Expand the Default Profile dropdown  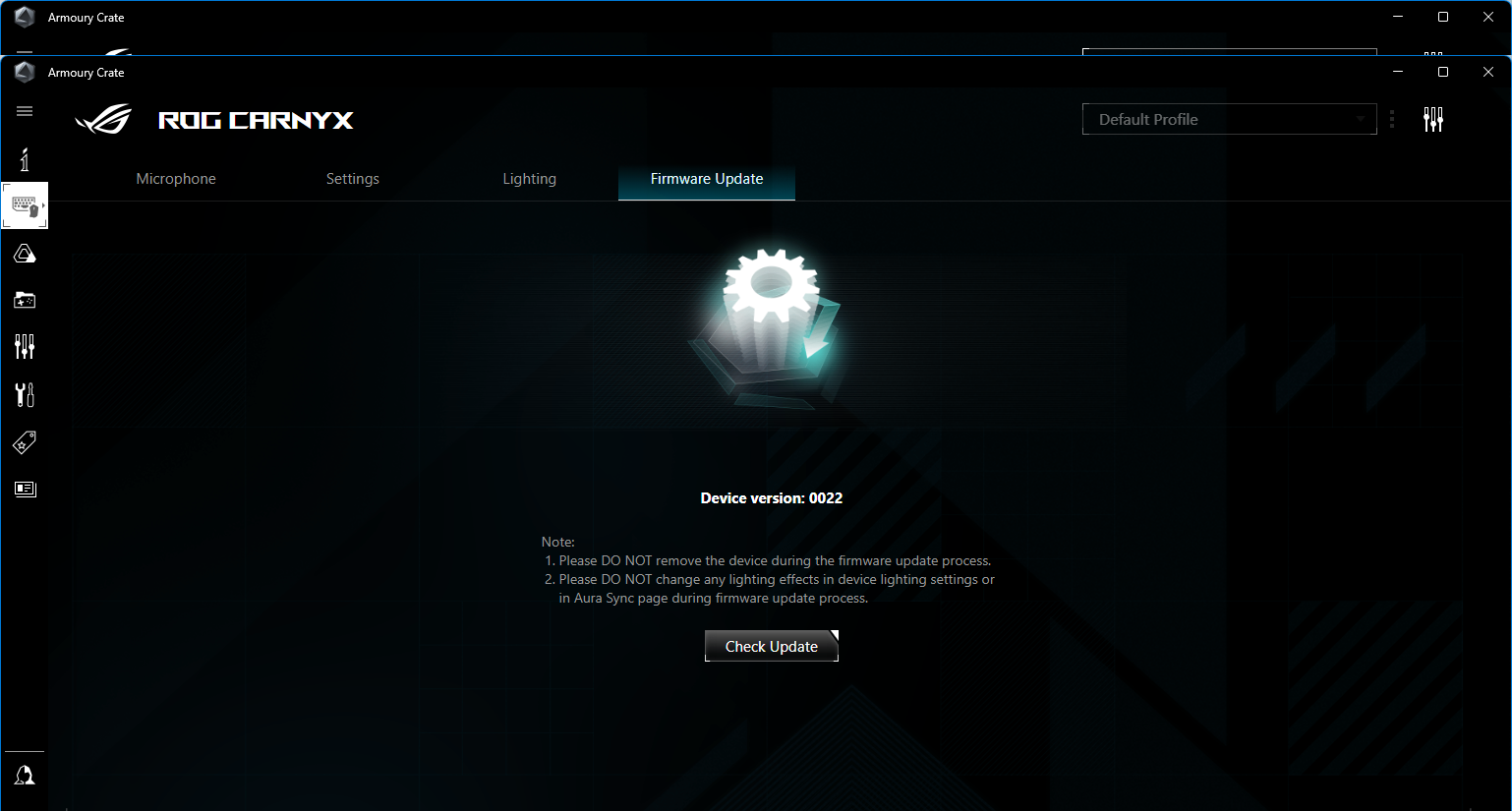tap(1229, 119)
